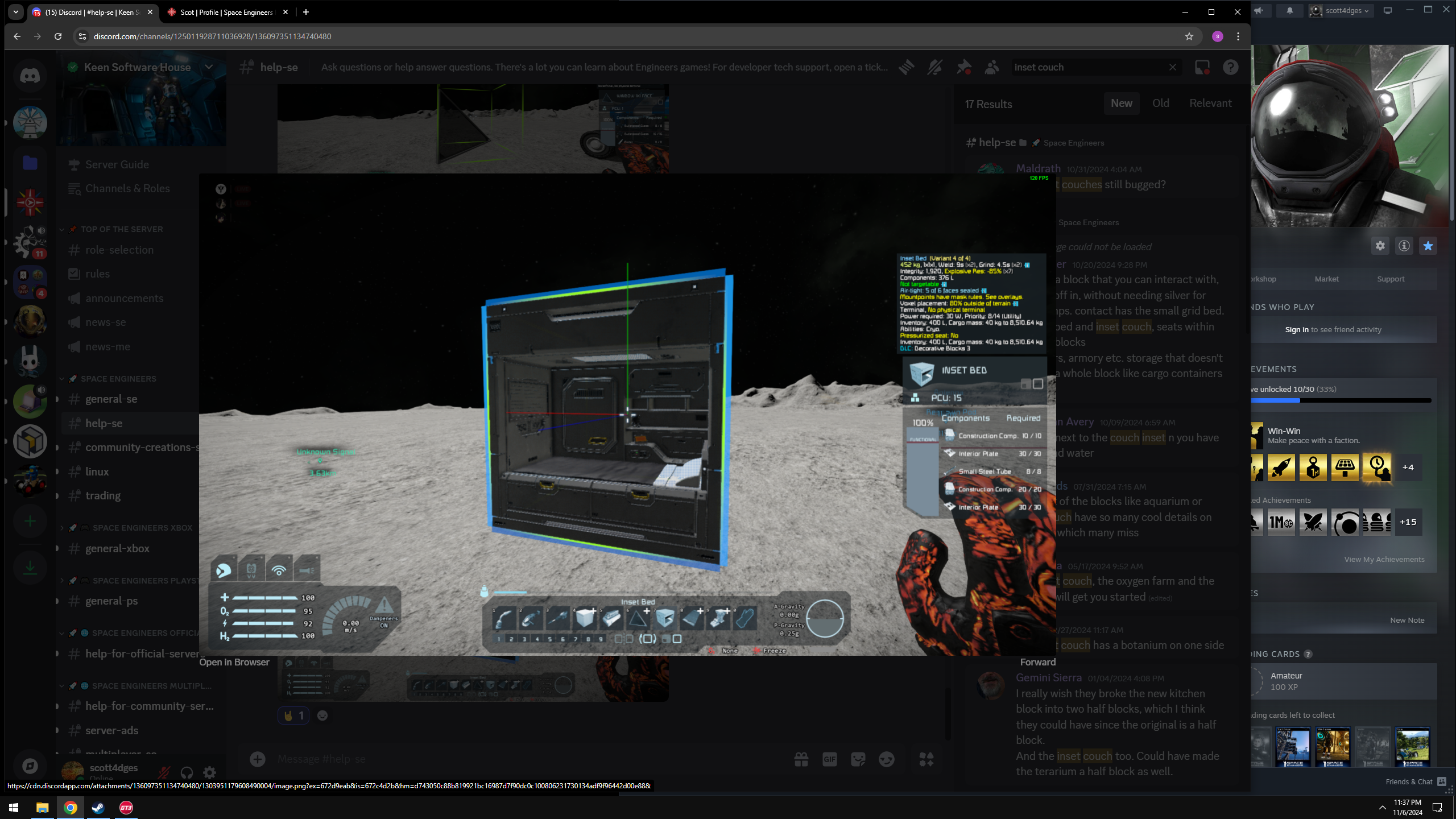Open Discord direct messages home icon
Image resolution: width=1456 pixels, height=819 pixels.
pyautogui.click(x=30, y=76)
